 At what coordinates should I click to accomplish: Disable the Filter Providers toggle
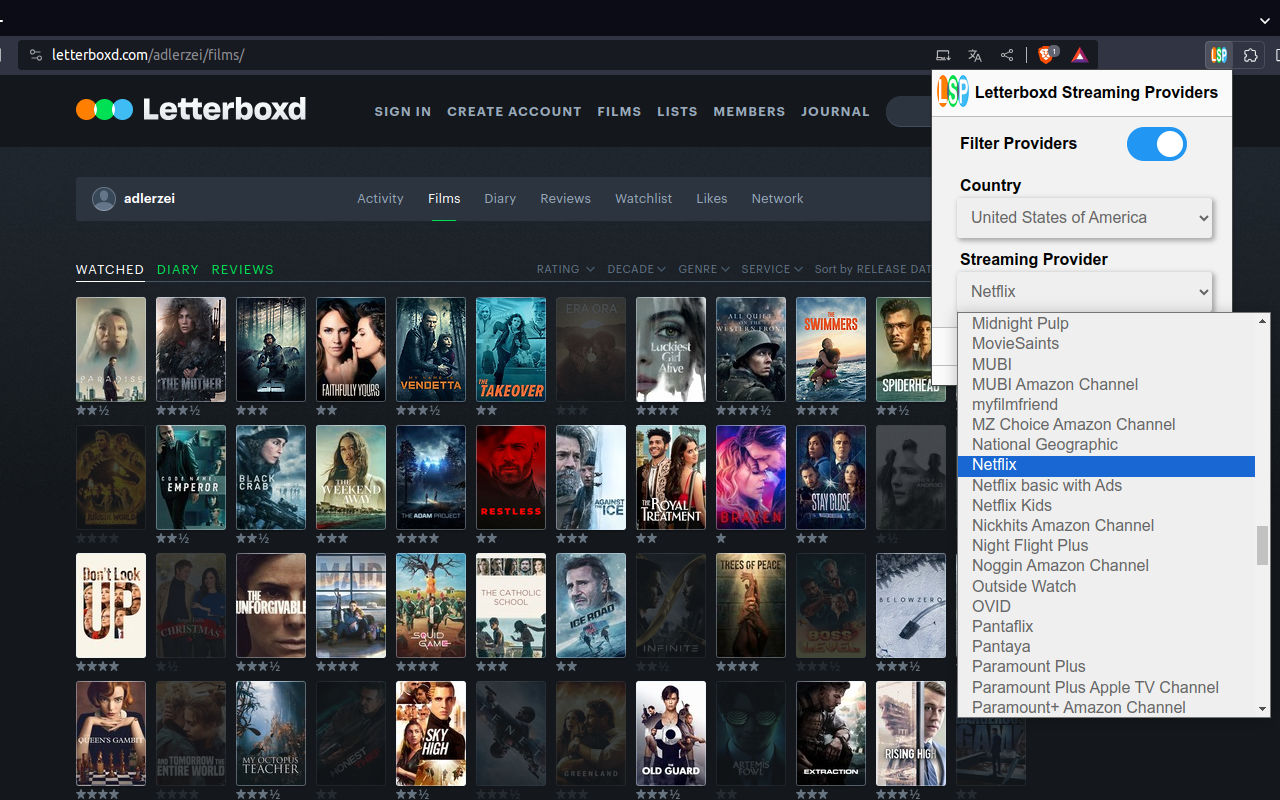coord(1156,144)
